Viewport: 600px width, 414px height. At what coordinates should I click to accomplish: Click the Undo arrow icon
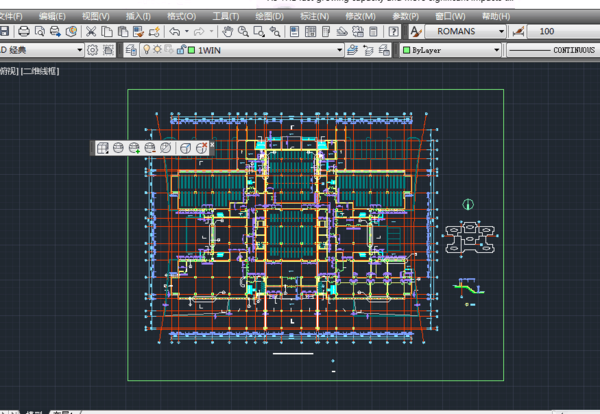(175, 32)
